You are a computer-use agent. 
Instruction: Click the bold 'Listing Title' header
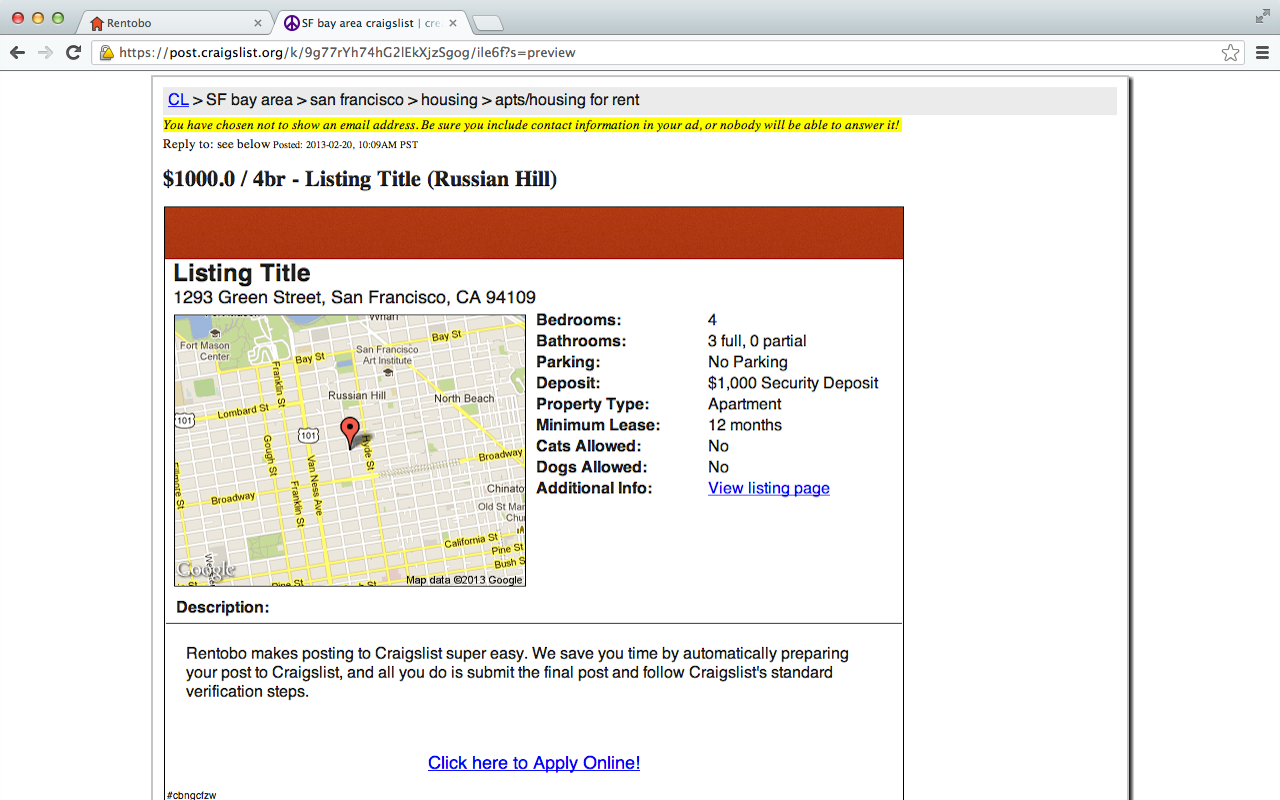click(242, 273)
